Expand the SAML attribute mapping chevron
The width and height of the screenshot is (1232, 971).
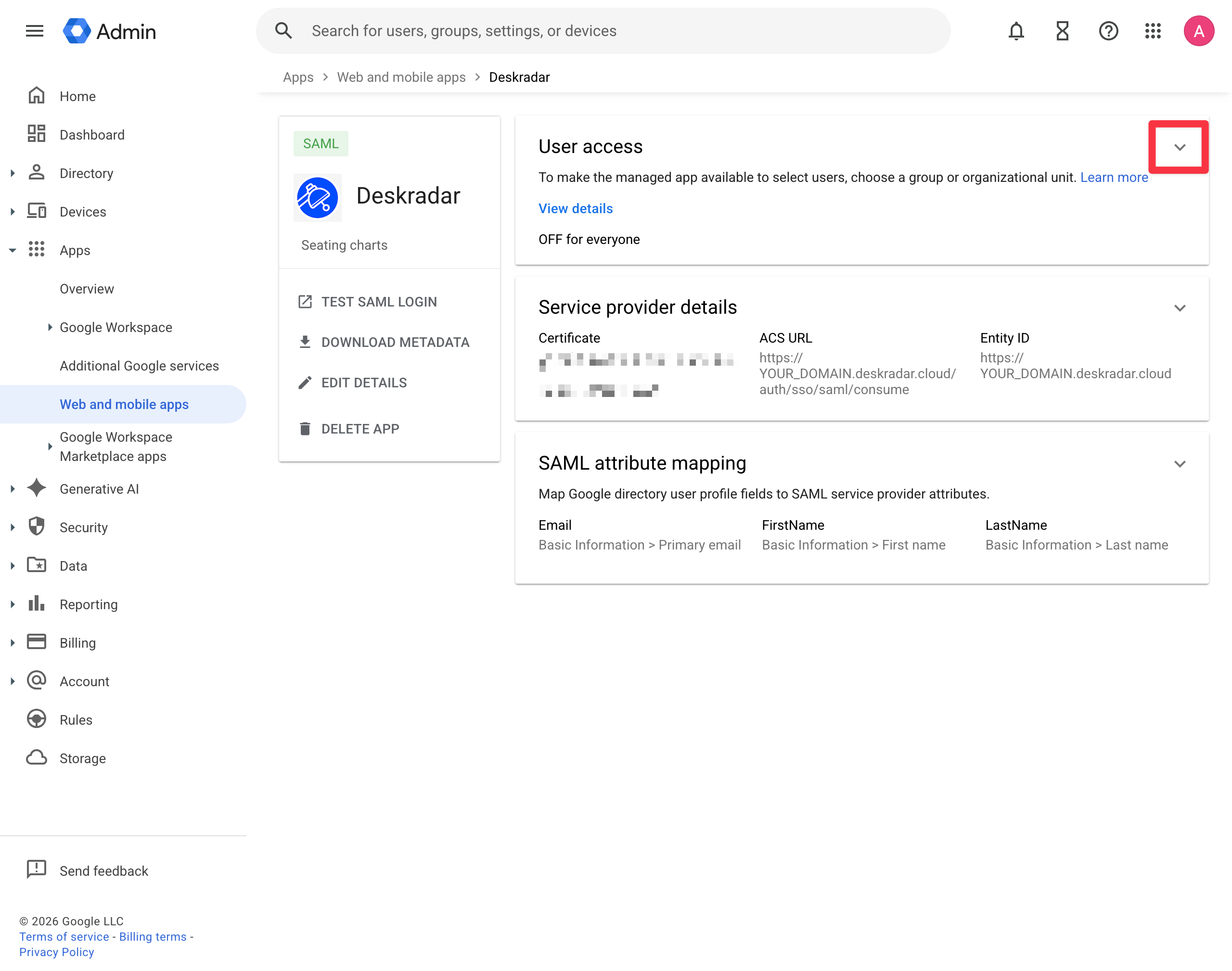click(x=1179, y=464)
